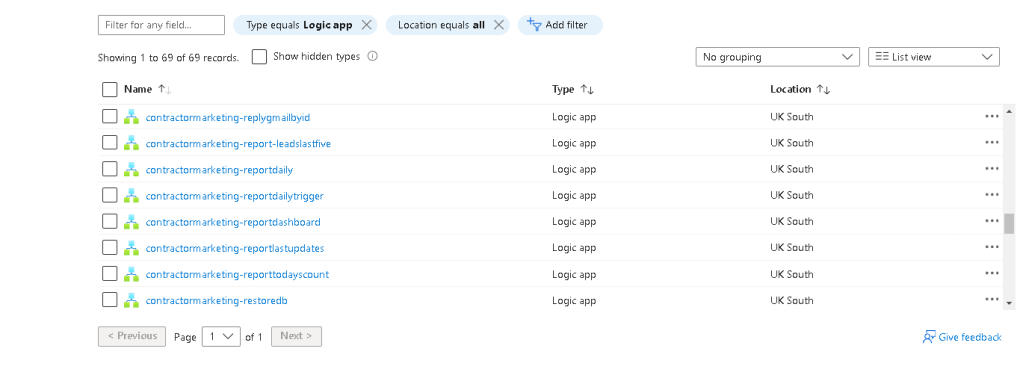Image resolution: width=1023 pixels, height=381 pixels.
Task: Click Logic app type in contractormarketing-reportdaily row
Action: pos(574,169)
